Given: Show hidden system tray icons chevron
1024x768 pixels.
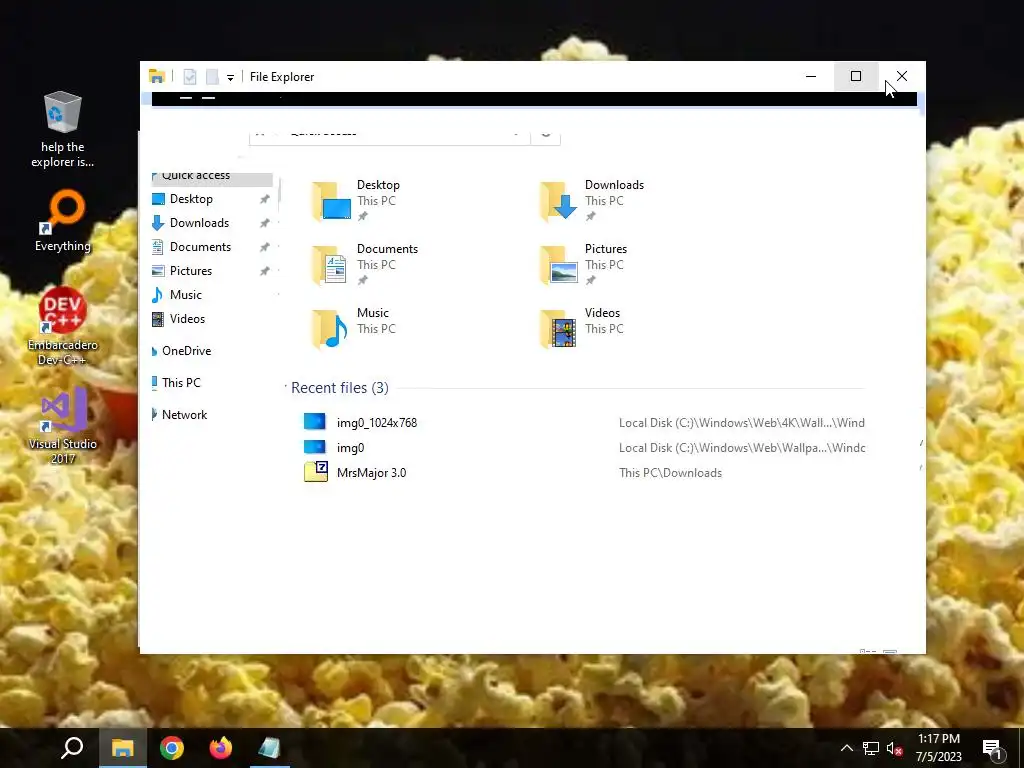Looking at the screenshot, I should 846,748.
